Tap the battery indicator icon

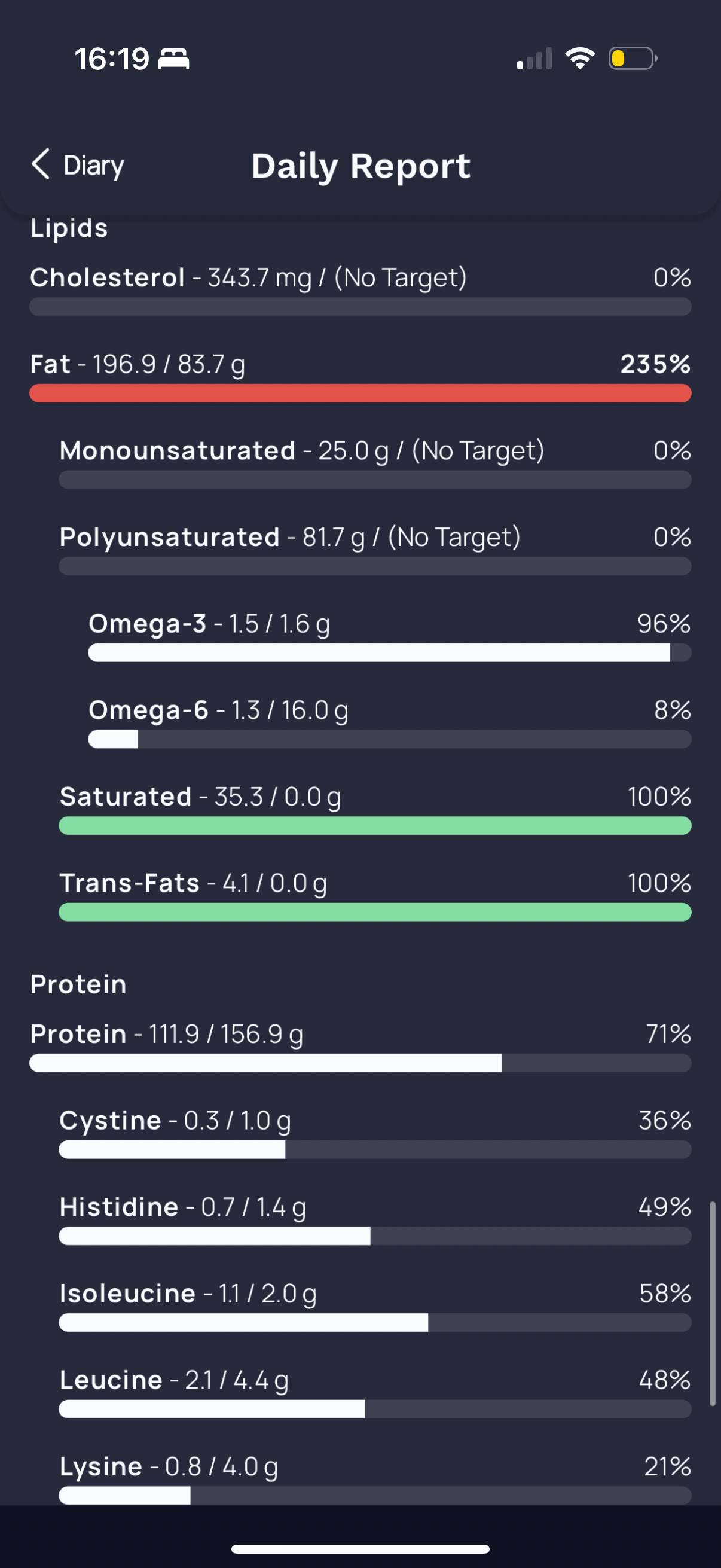[x=633, y=59]
